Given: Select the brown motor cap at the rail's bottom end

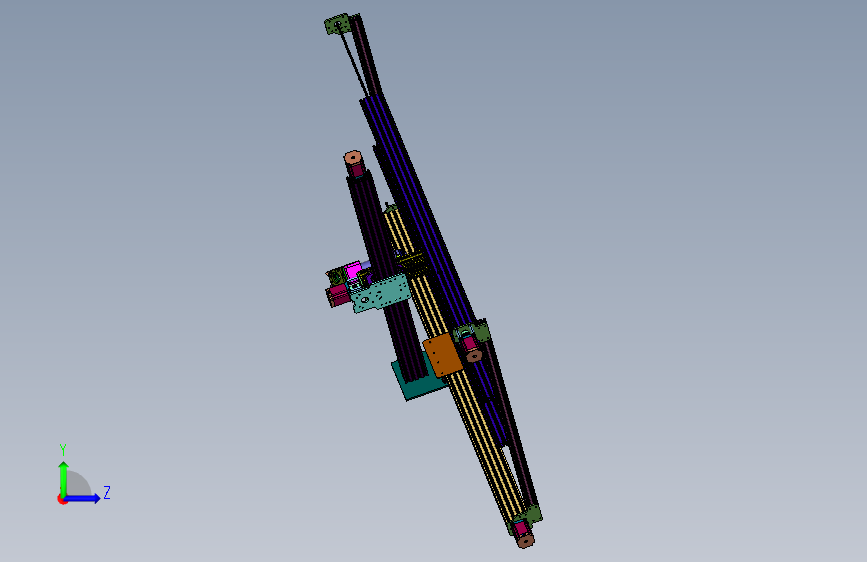Looking at the screenshot, I should point(525,540).
